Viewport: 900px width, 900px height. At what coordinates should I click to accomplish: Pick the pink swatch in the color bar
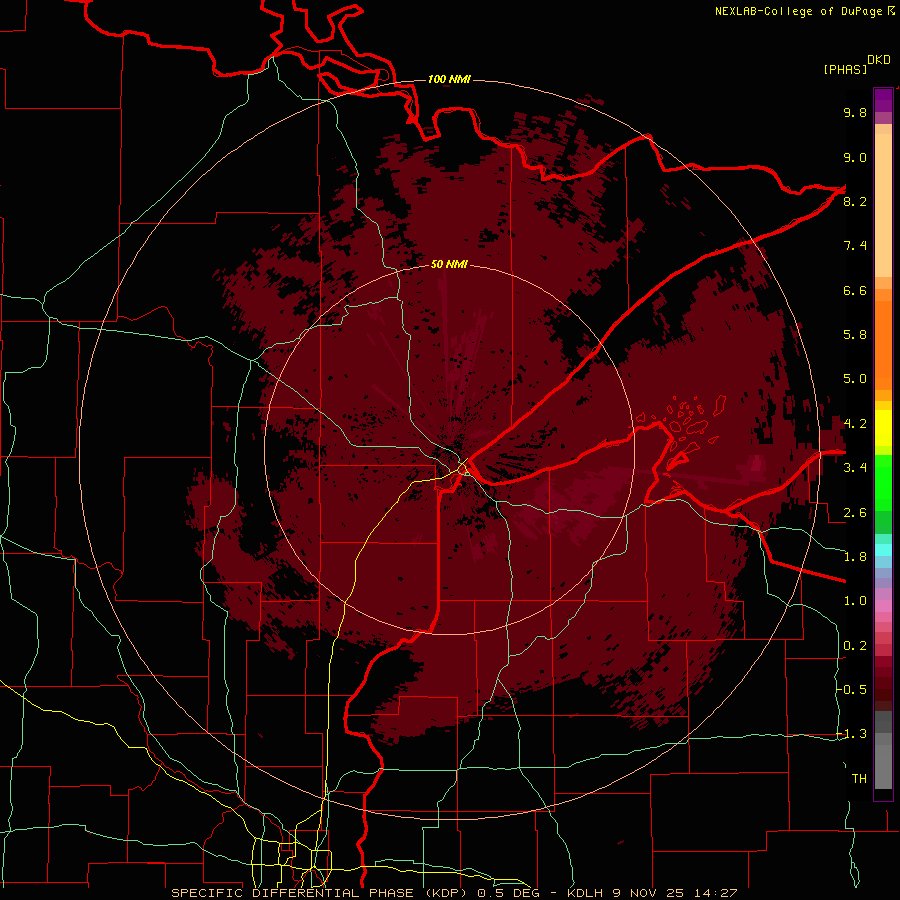pos(883,606)
